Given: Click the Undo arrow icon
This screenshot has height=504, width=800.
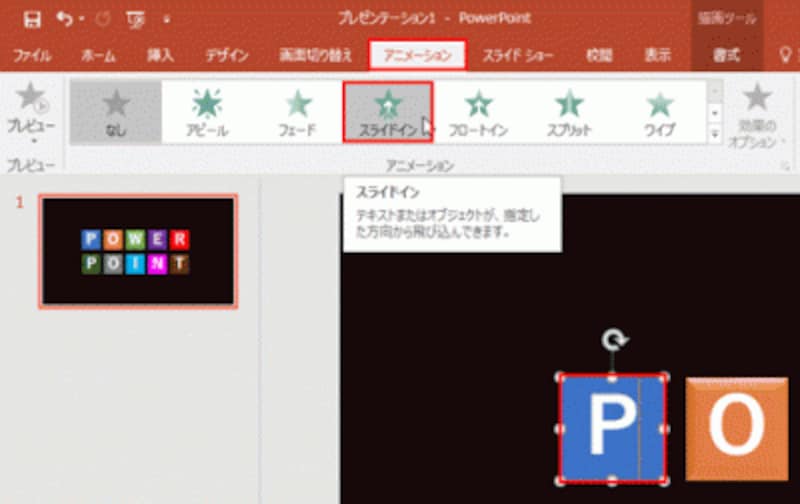Looking at the screenshot, I should coord(64,19).
